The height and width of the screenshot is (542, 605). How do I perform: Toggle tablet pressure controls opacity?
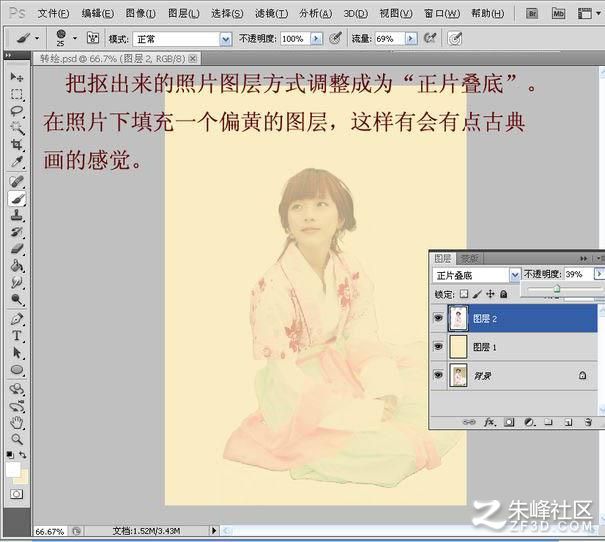[x=335, y=38]
